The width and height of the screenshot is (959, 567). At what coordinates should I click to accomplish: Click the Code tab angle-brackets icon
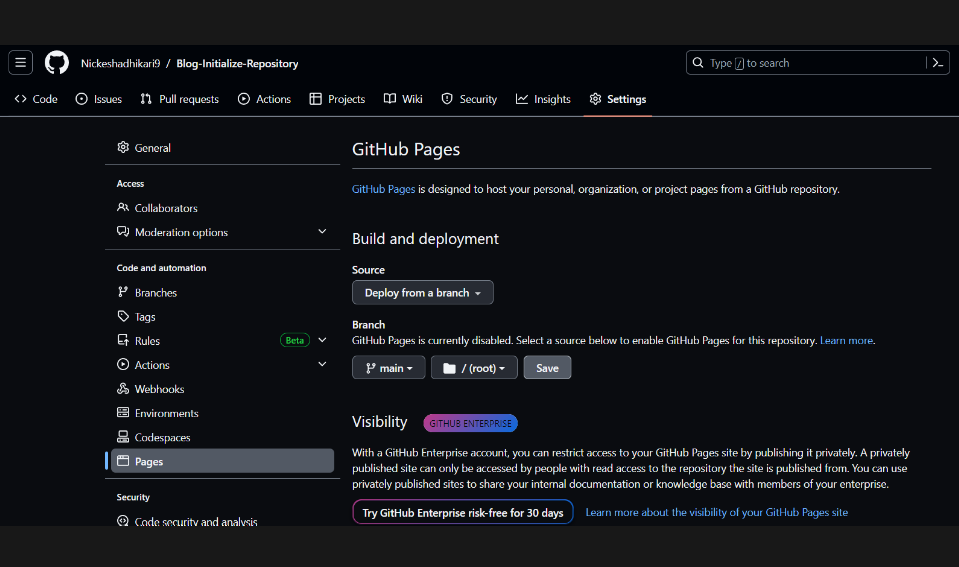click(x=21, y=98)
